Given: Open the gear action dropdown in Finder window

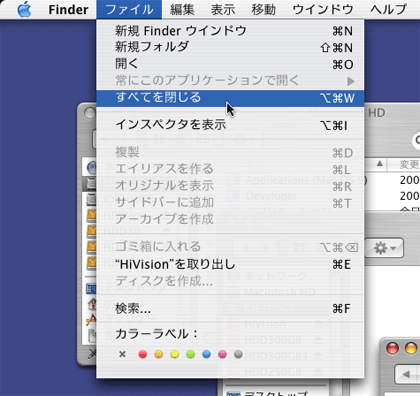Looking at the screenshot, I should 384,248.
